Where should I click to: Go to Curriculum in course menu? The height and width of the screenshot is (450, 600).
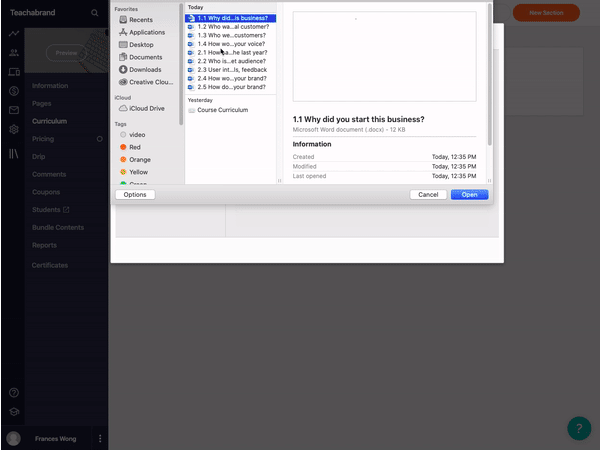coord(49,121)
